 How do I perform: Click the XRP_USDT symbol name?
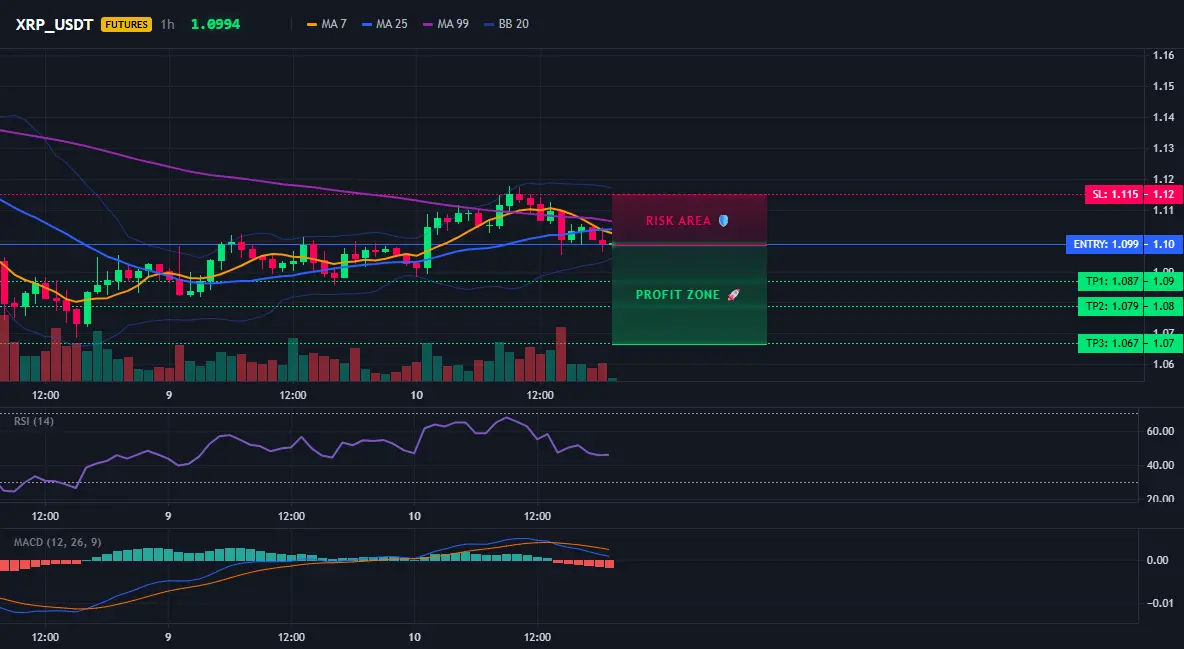coord(54,24)
